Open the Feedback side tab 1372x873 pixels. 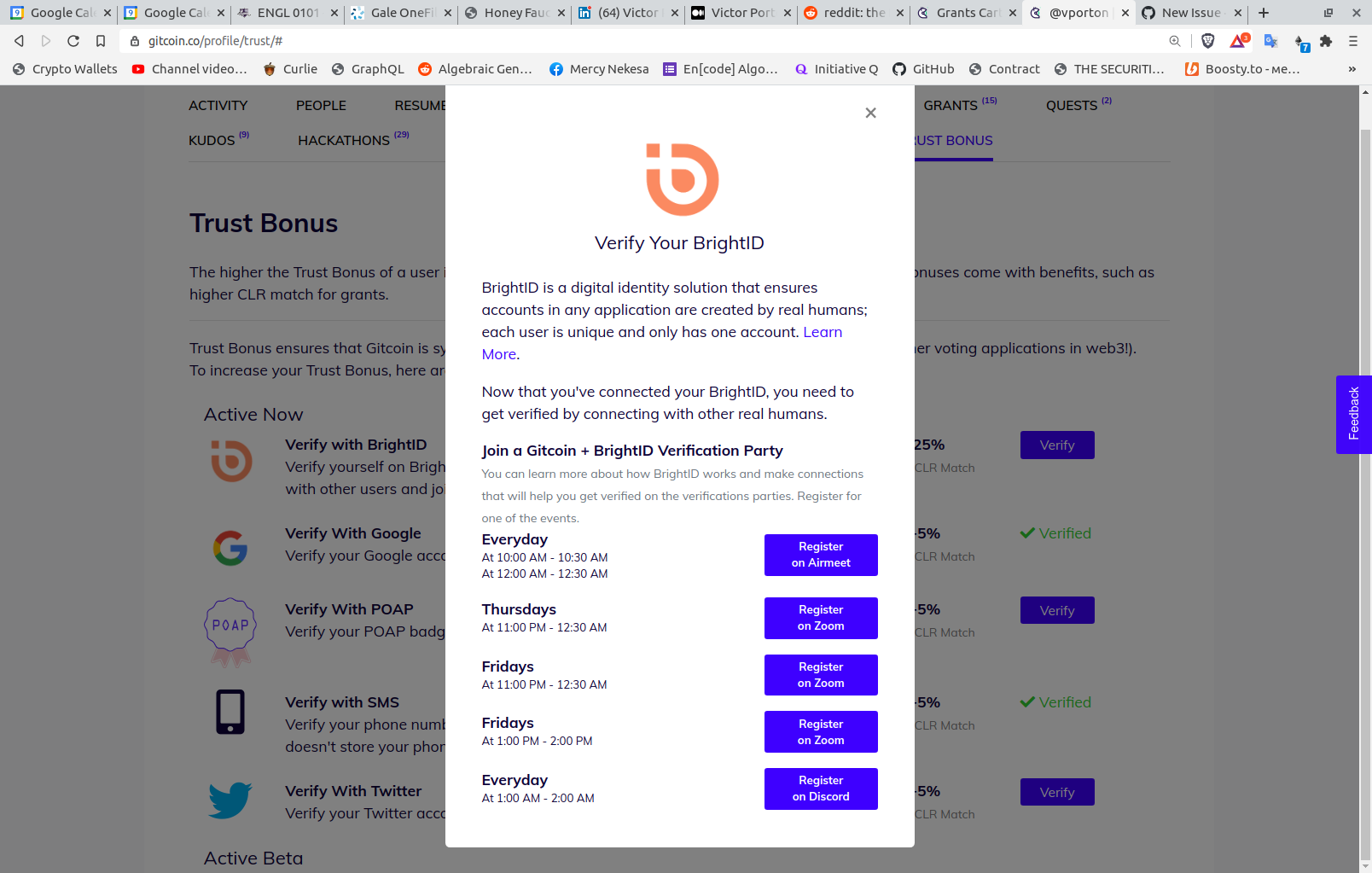(1354, 415)
